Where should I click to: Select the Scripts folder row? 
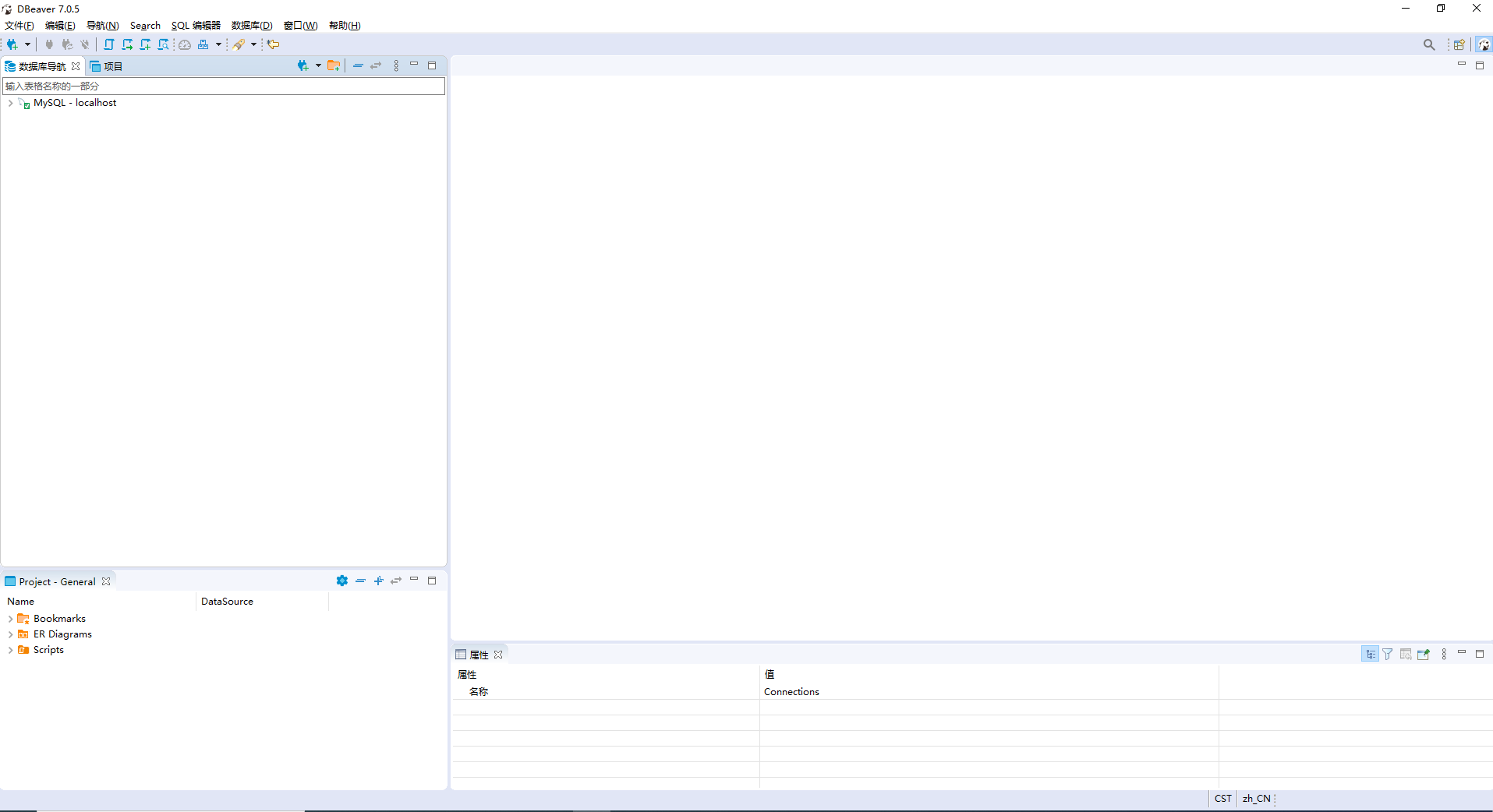point(48,650)
